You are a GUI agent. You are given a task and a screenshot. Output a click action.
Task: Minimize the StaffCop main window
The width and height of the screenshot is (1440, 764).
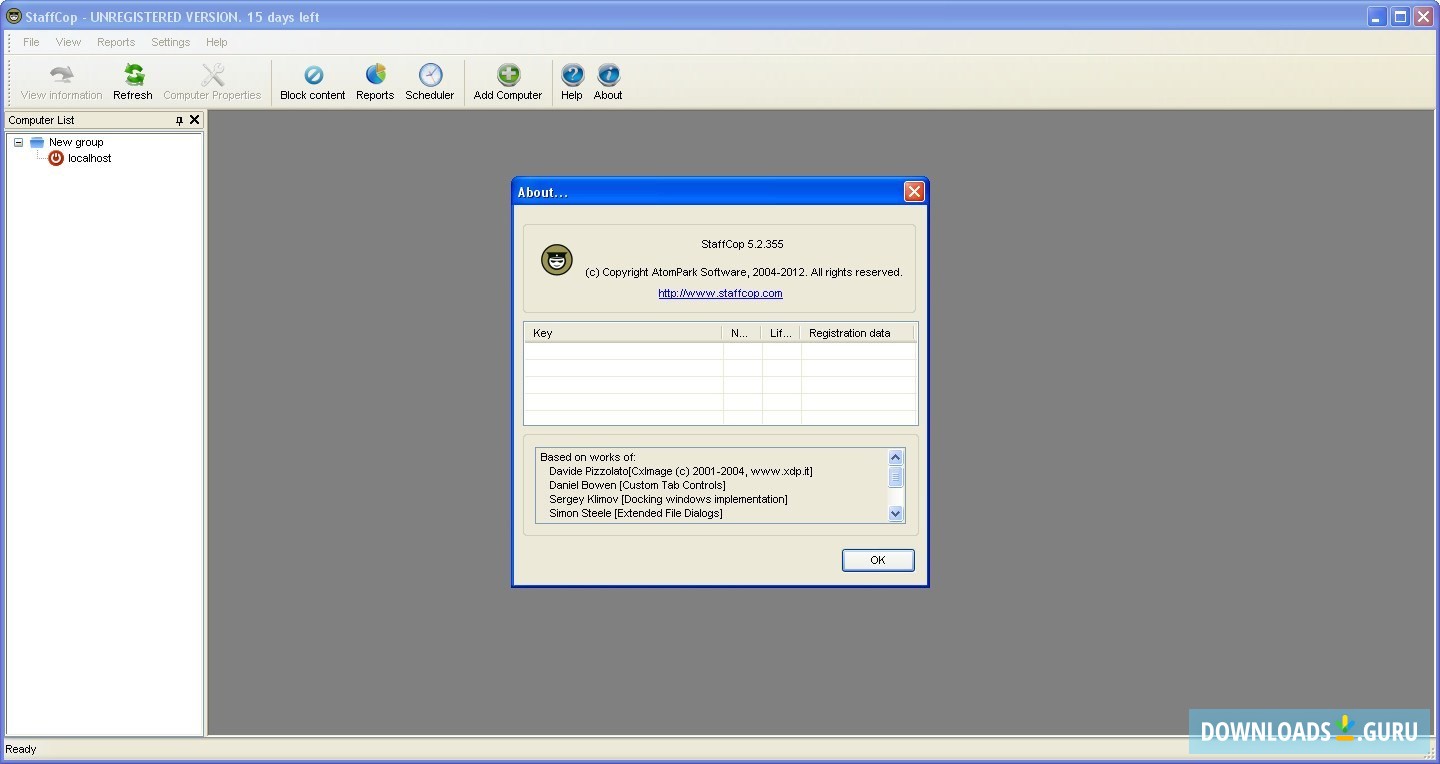tap(1377, 16)
